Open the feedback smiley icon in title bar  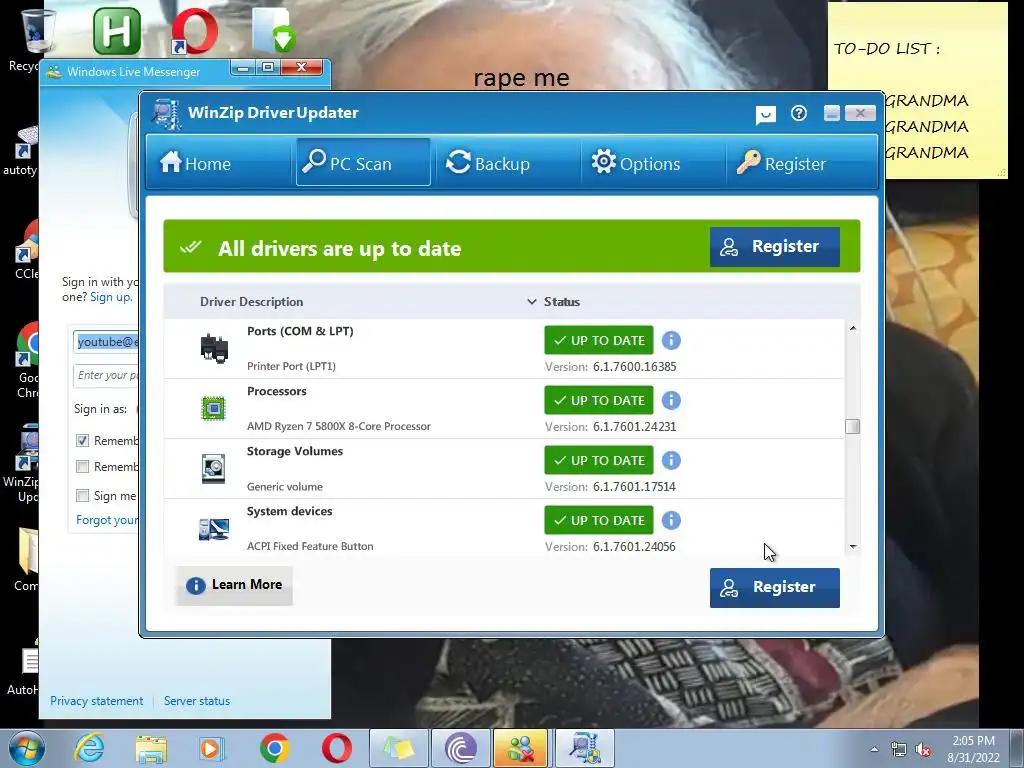[765, 115]
